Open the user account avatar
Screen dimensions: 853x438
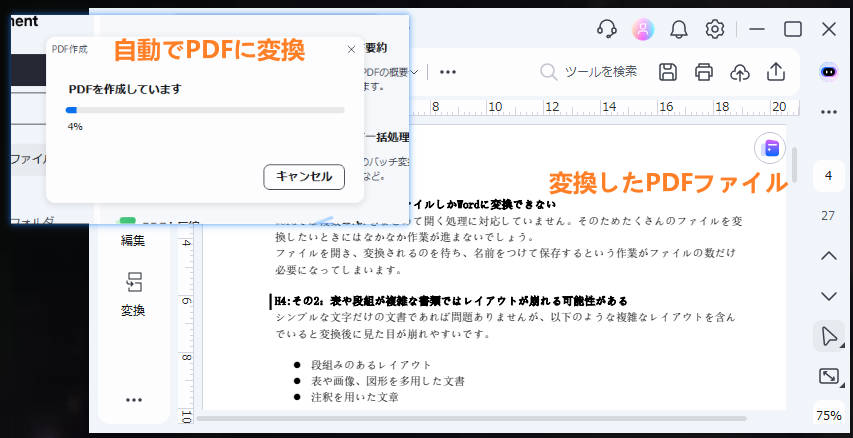point(642,29)
